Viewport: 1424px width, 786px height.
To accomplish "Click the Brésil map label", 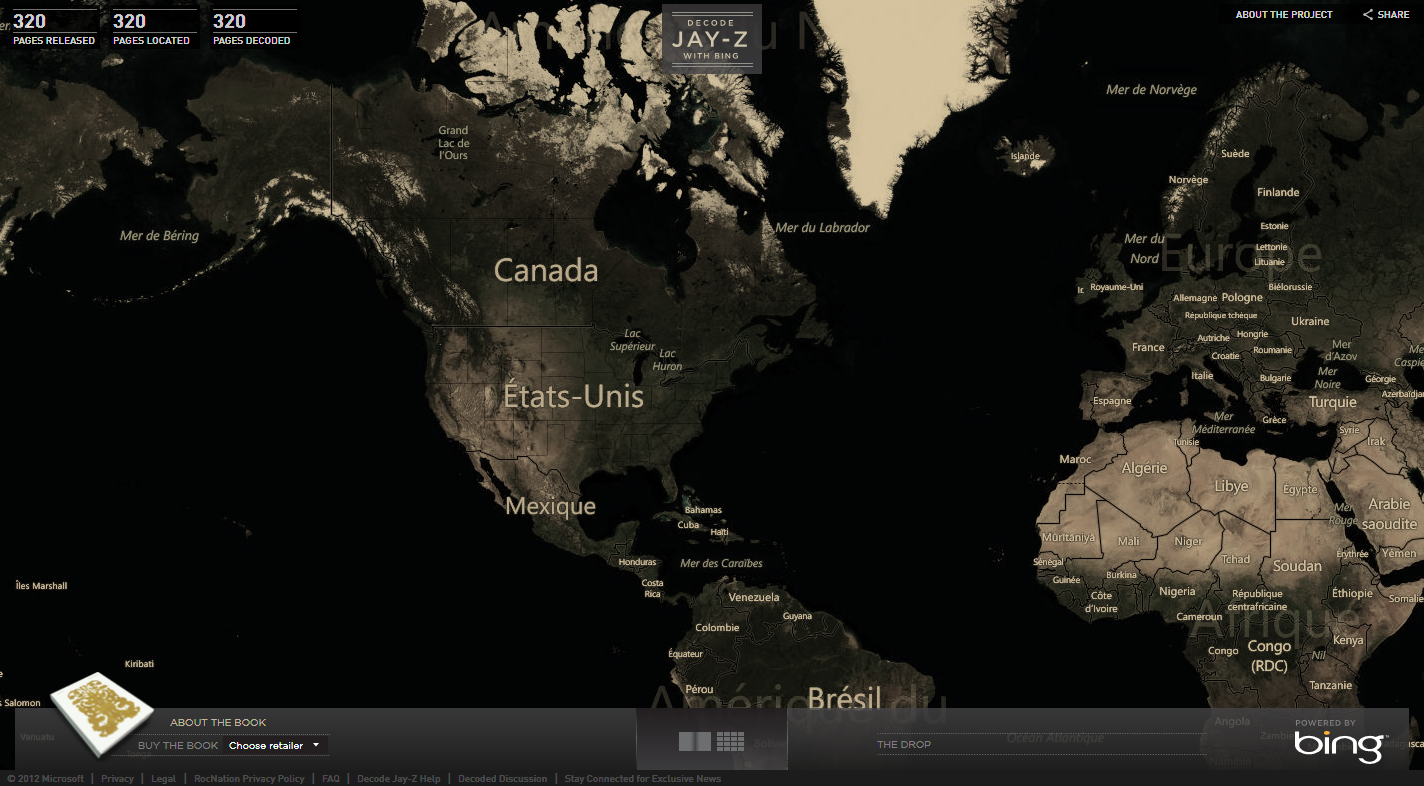I will (x=844, y=697).
